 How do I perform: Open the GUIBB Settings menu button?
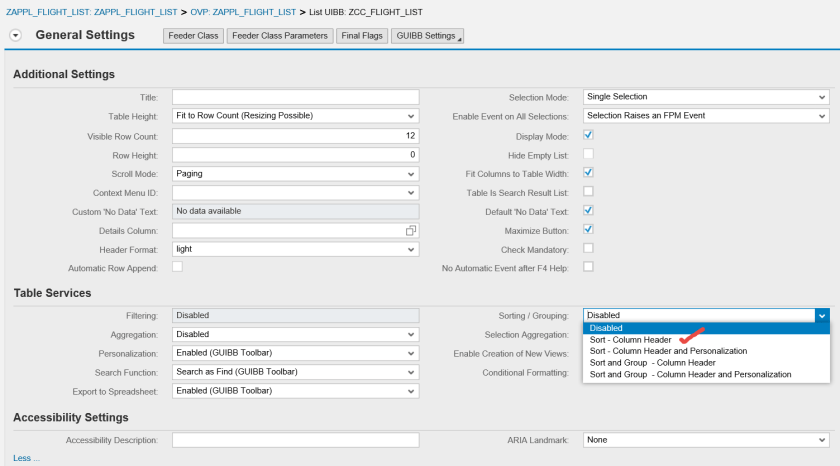tap(427, 36)
